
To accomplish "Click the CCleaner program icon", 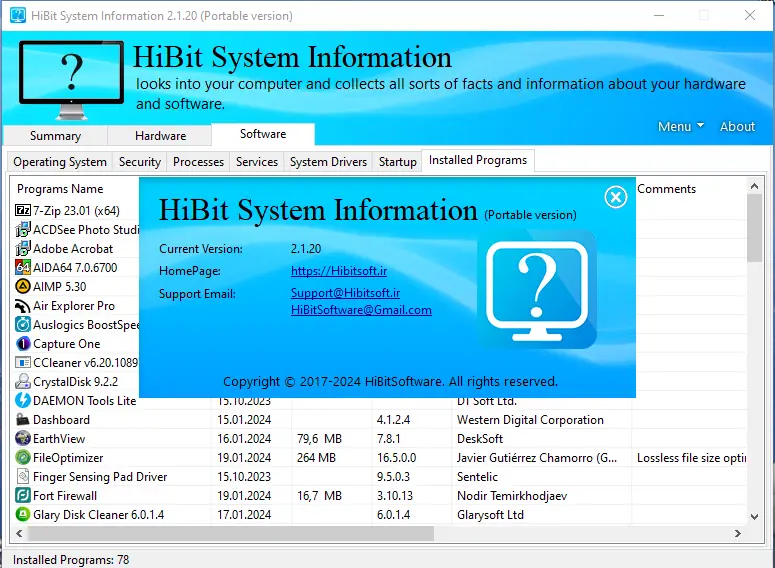I will pyautogui.click(x=23, y=363).
